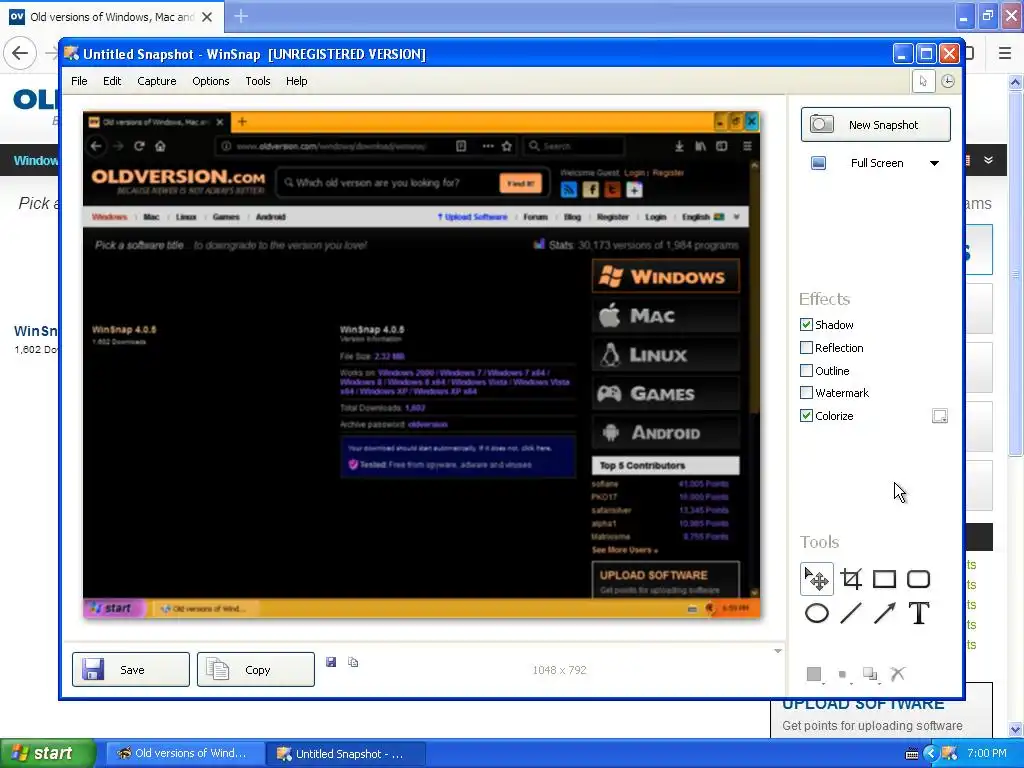Select the Text tool
This screenshot has height=768, width=1024.
(918, 613)
